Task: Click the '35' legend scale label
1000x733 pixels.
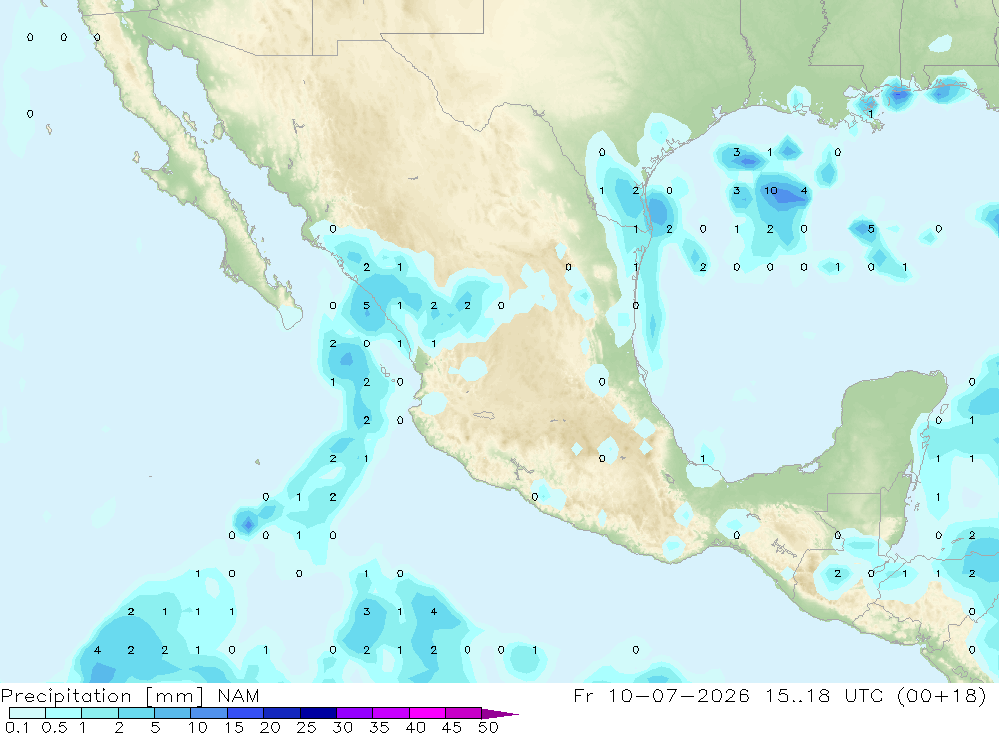Action: coord(379,727)
